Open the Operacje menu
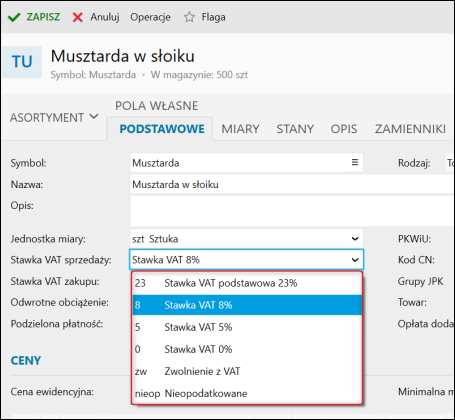 (x=150, y=17)
